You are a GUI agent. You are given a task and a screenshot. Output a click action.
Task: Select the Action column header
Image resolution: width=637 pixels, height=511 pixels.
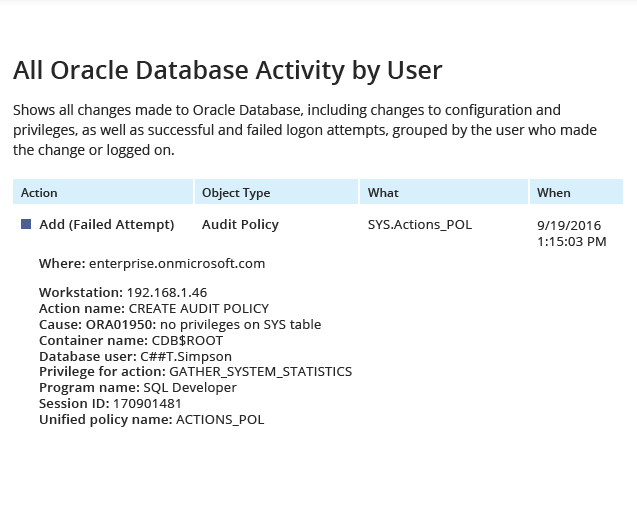[103, 192]
